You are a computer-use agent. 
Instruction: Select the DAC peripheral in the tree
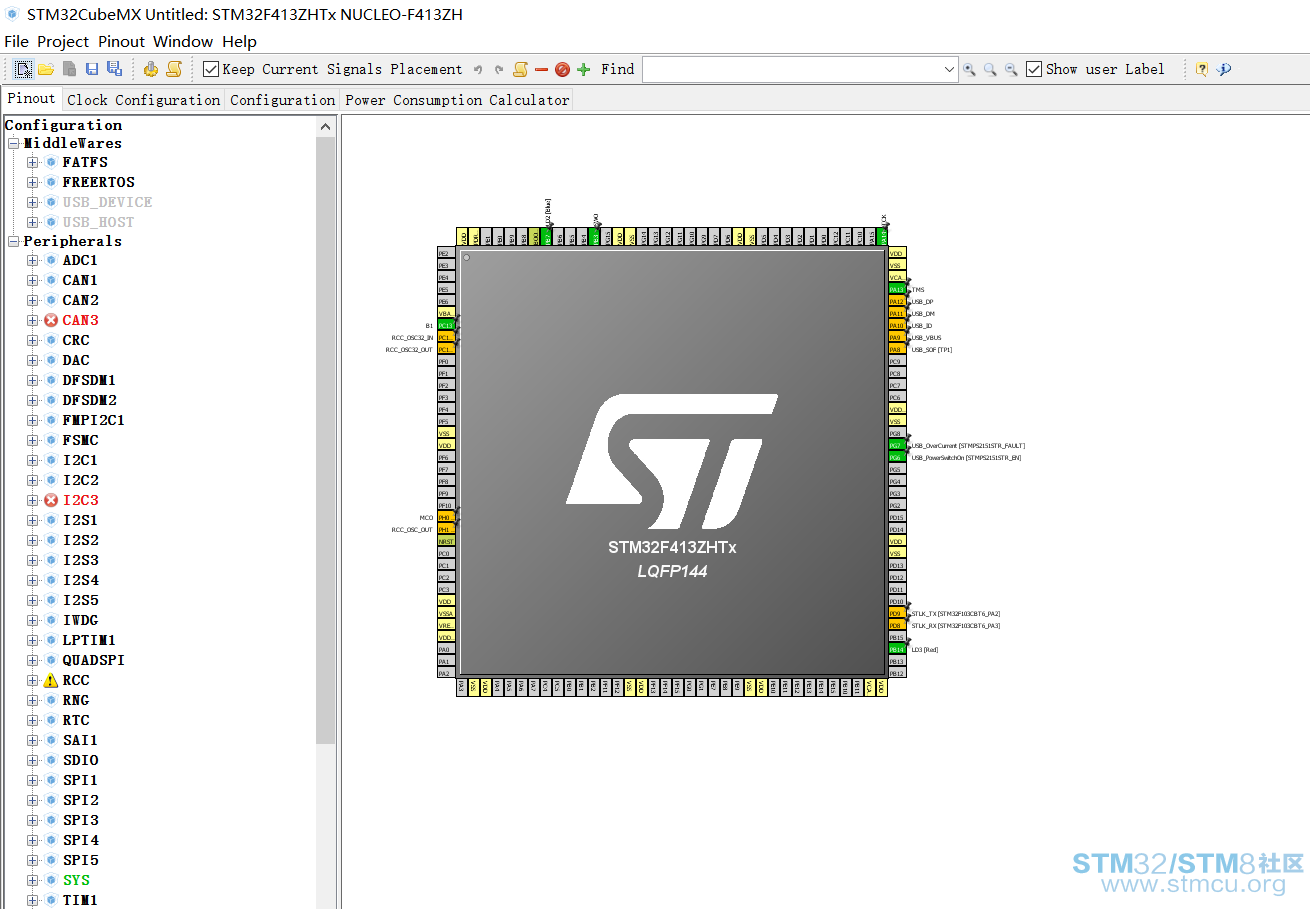coord(76,360)
